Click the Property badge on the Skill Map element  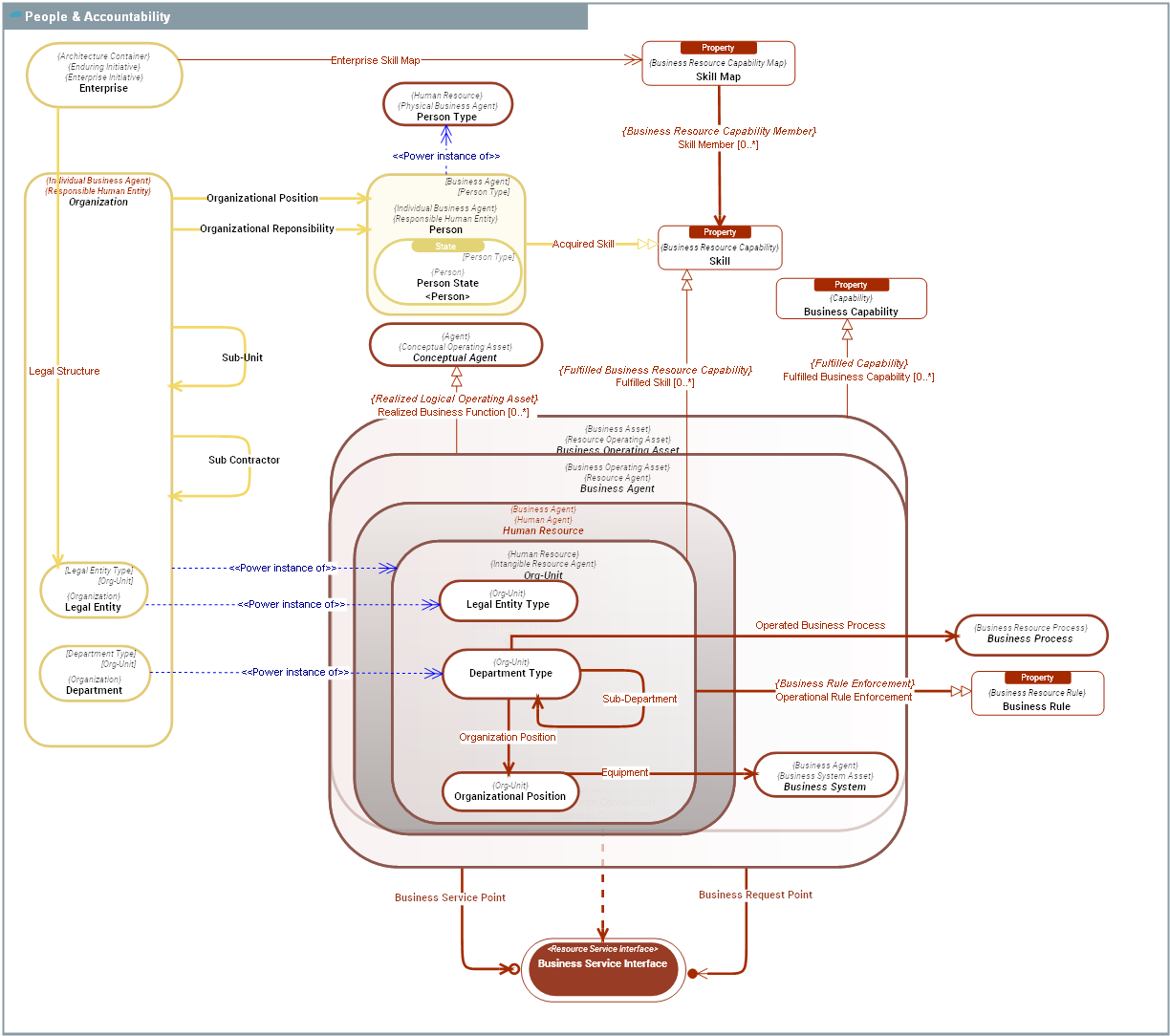718,47
